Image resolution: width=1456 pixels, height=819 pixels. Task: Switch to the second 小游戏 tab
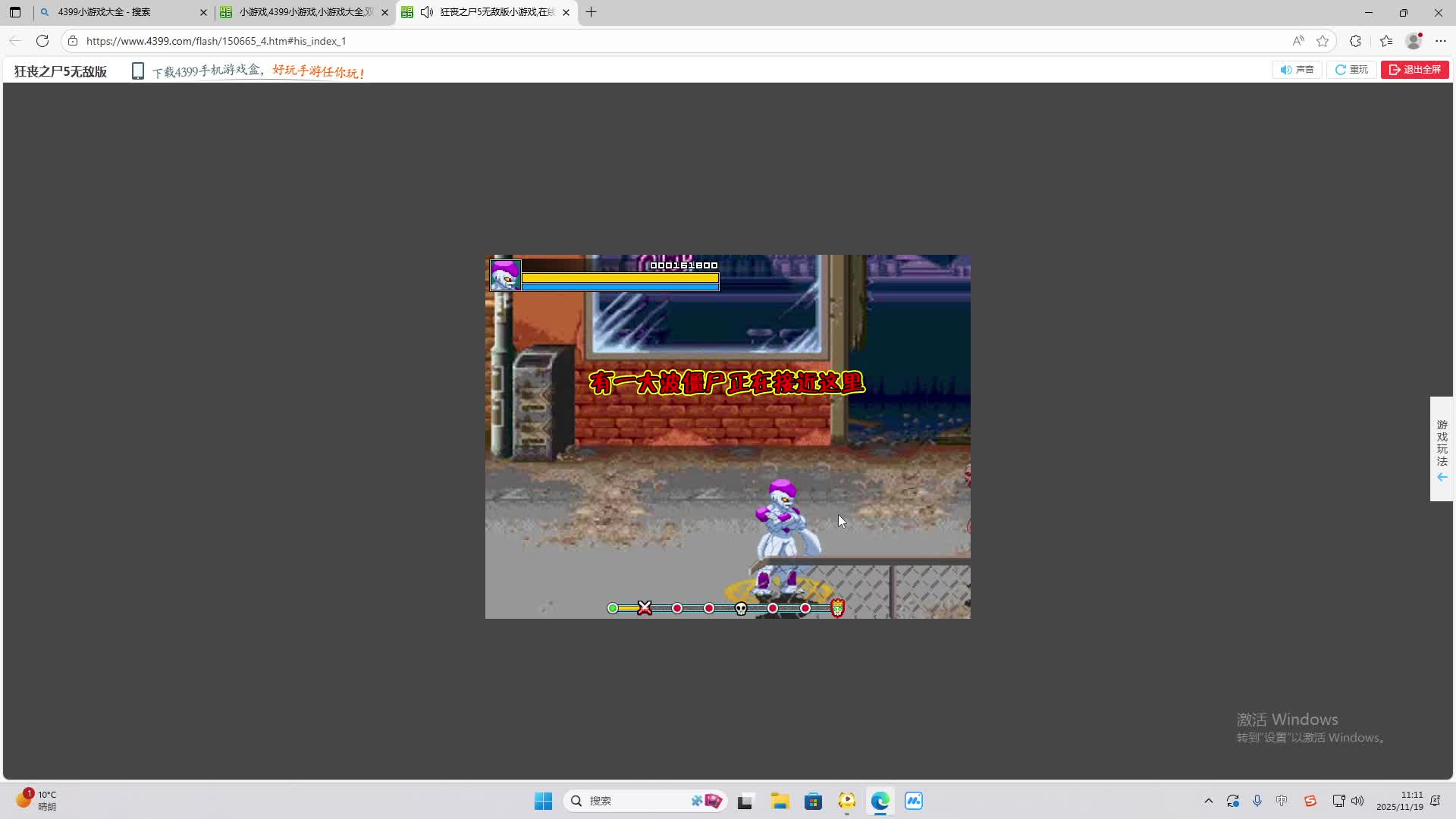pyautogui.click(x=305, y=12)
